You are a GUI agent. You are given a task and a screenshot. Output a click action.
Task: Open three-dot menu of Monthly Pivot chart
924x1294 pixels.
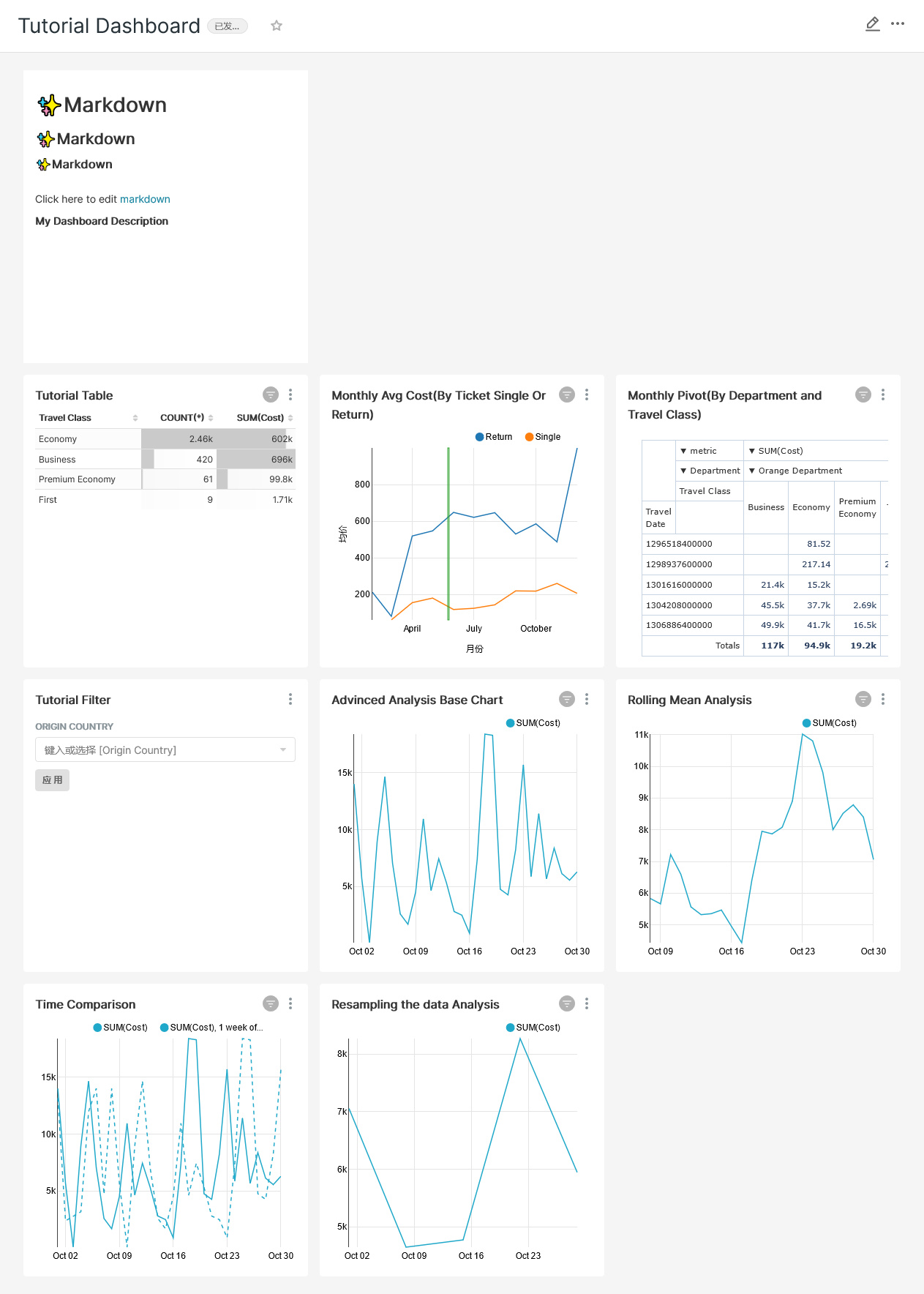[x=883, y=394]
